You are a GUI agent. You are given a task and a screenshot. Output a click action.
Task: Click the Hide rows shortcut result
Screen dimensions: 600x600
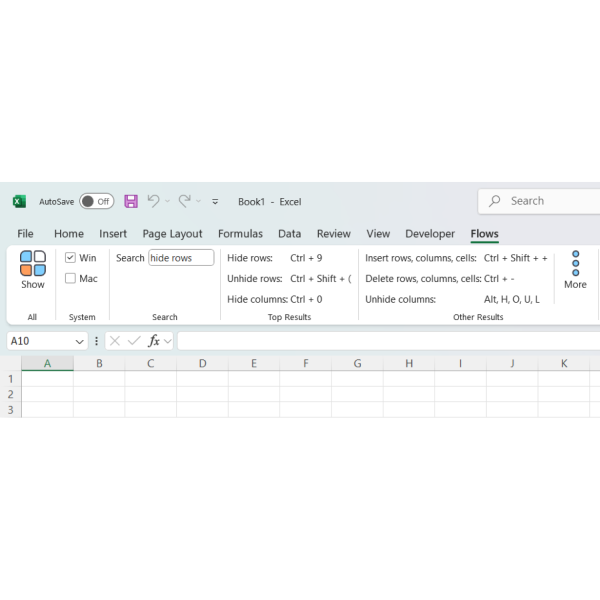click(275, 258)
